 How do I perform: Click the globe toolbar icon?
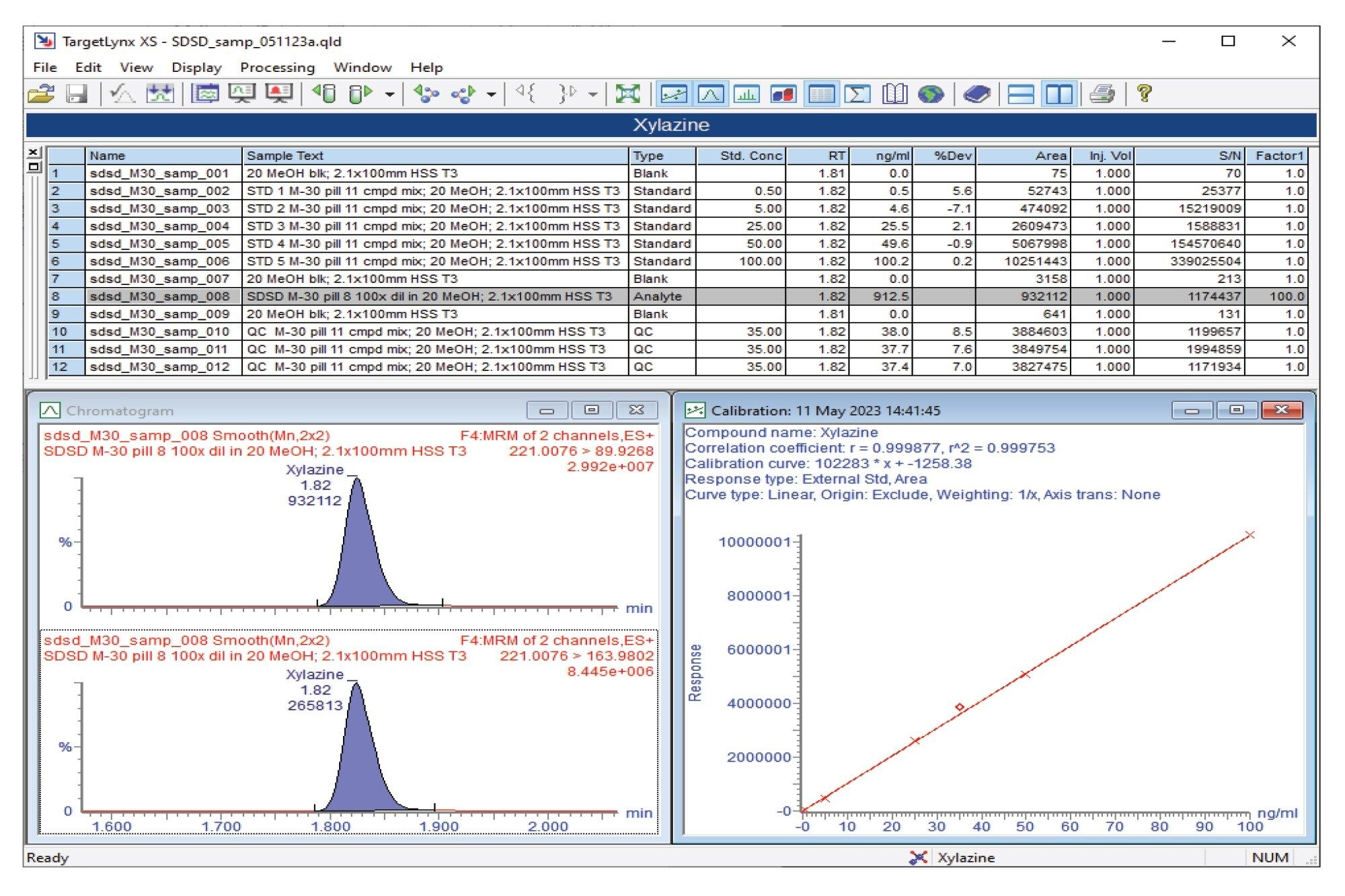coord(931,94)
